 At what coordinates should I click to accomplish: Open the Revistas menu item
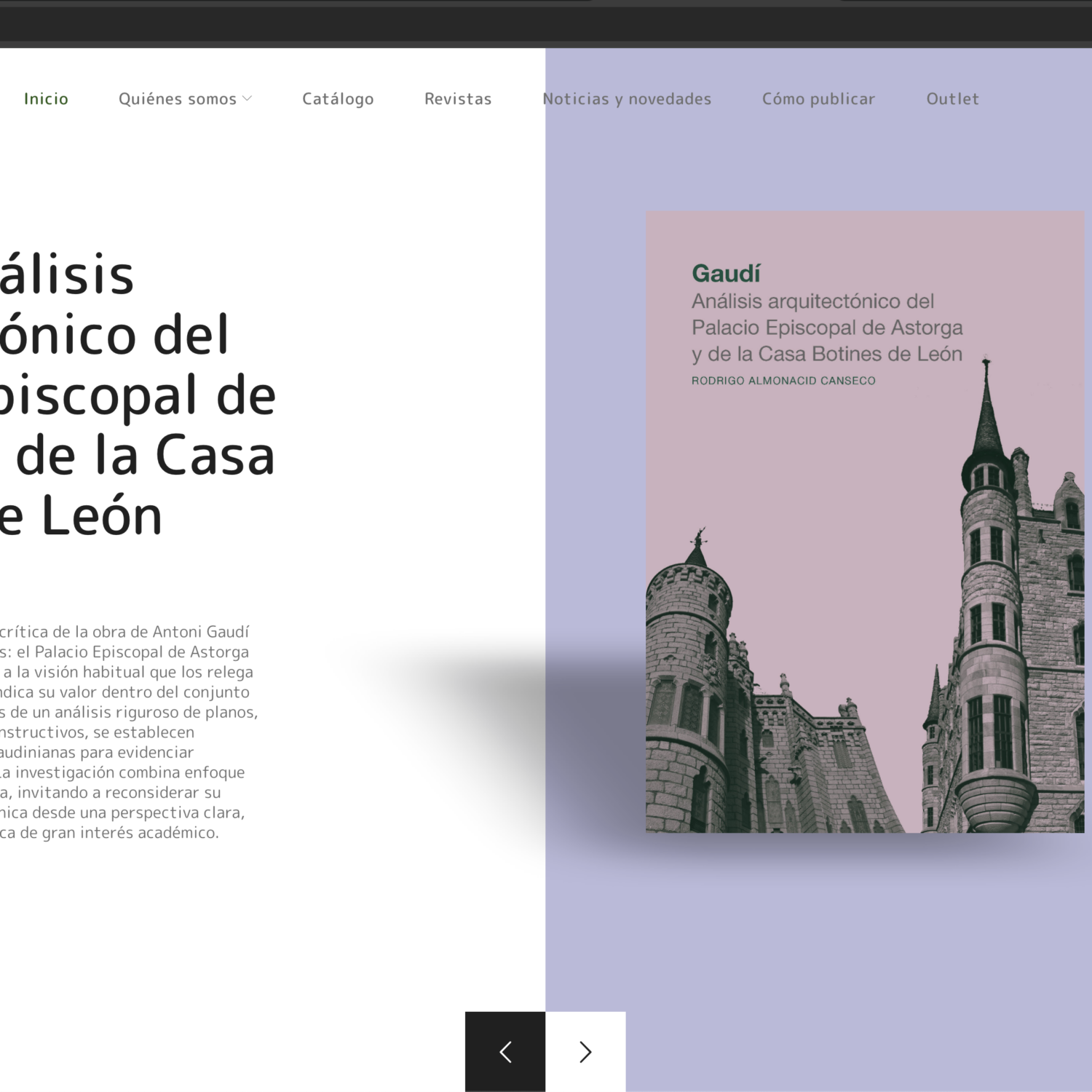tap(458, 98)
